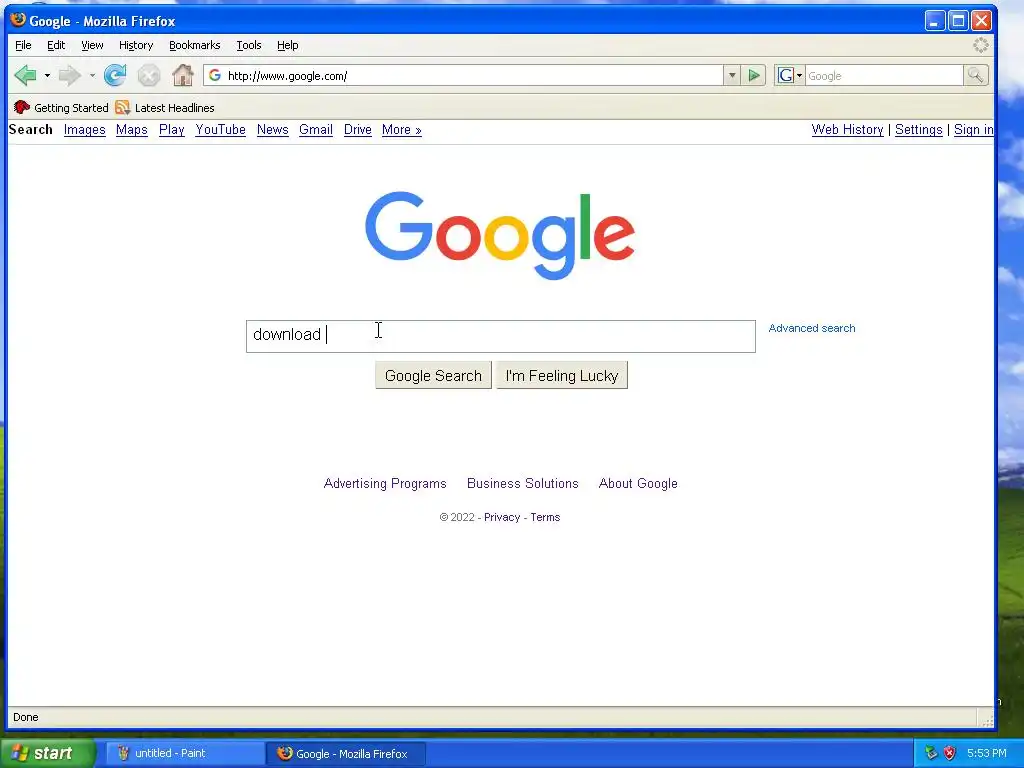Open the Terms link
The image size is (1024, 768).
(545, 517)
